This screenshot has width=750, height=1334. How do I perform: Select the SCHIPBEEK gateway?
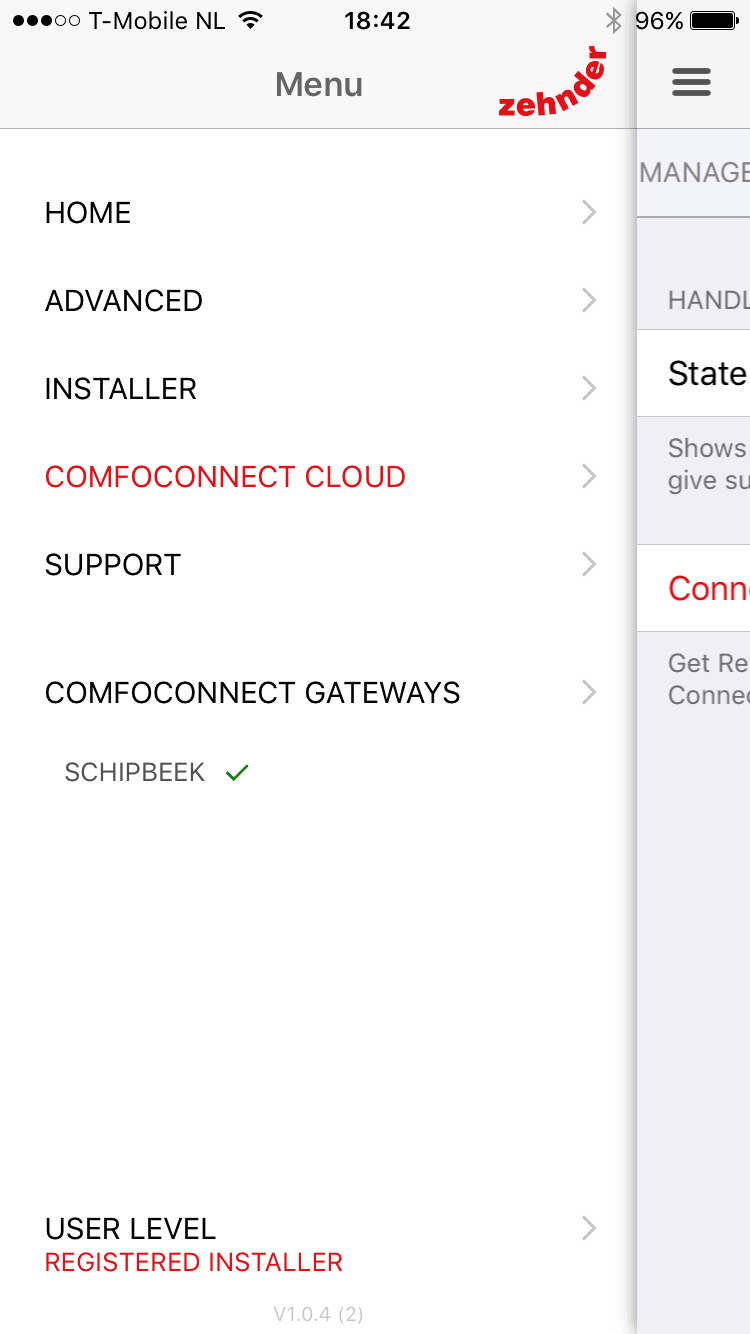pos(135,773)
